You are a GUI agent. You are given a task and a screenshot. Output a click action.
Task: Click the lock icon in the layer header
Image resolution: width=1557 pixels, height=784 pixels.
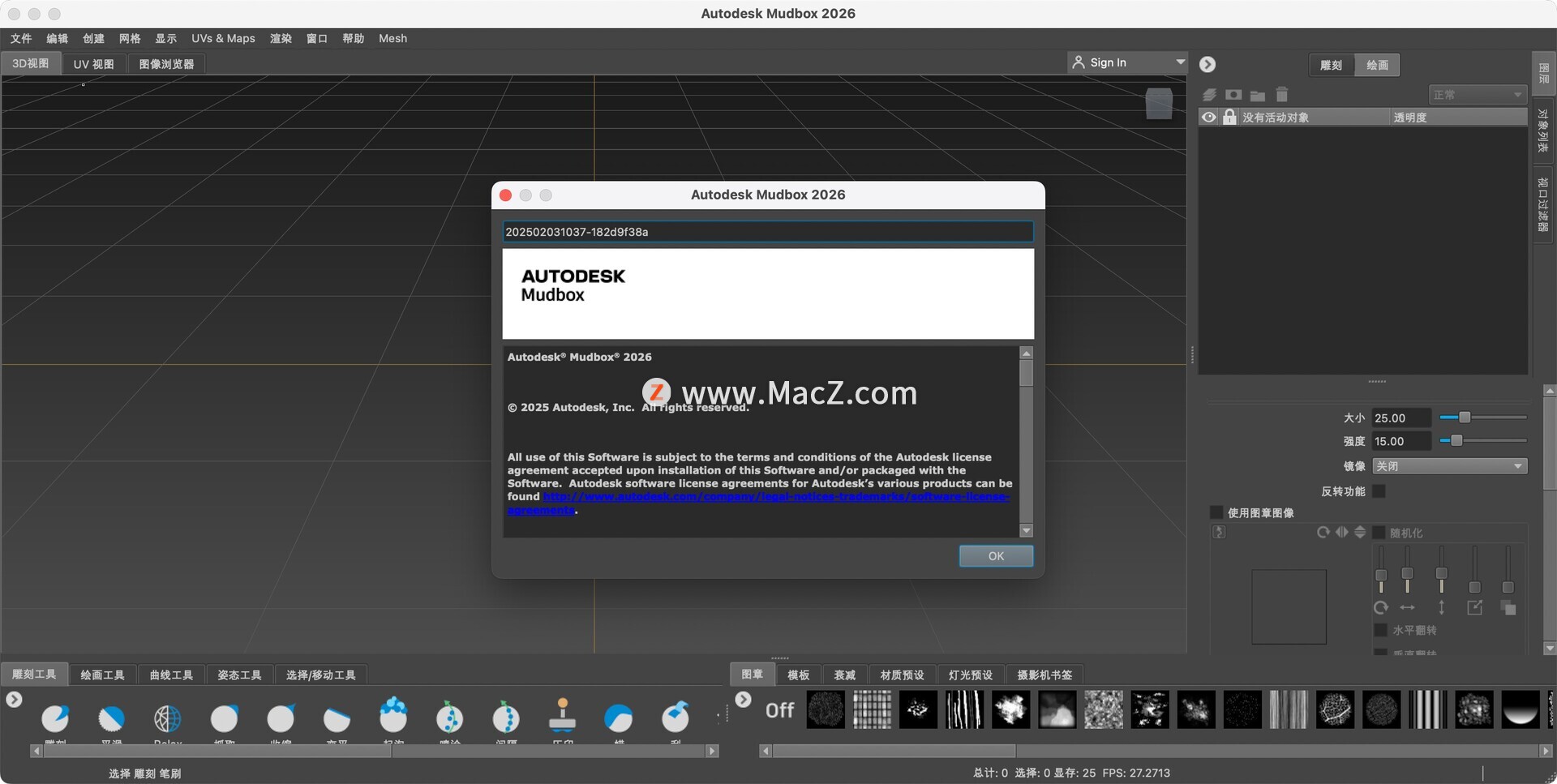point(1229,117)
